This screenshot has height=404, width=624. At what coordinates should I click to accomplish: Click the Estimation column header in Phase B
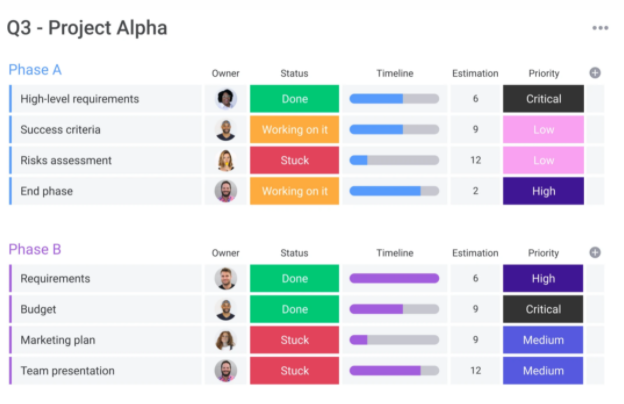[475, 253]
